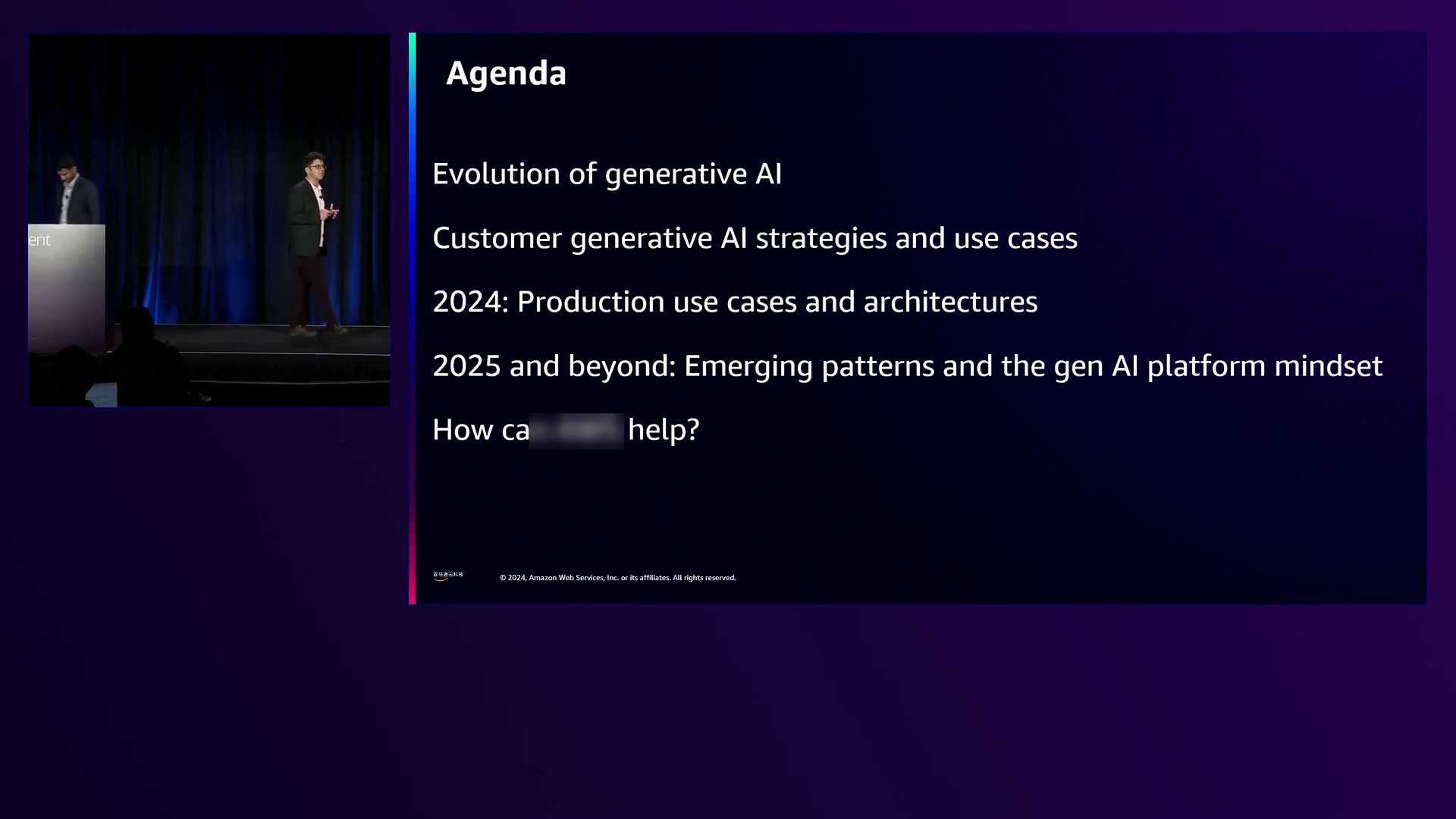The image size is (1456, 819).
Task: Click the word 'help?' on the slide
Action: (x=663, y=430)
